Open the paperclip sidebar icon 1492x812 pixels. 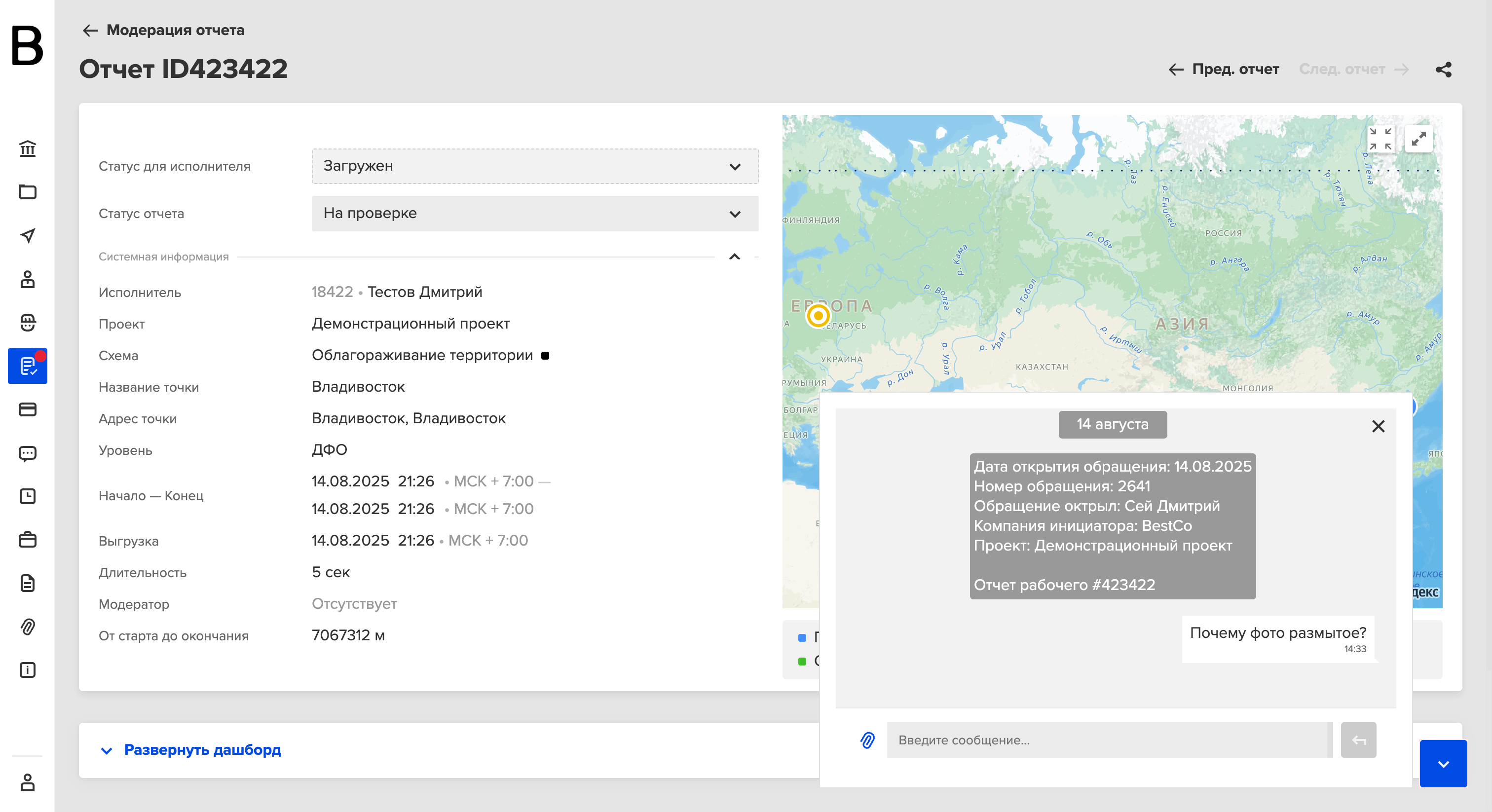pos(27,627)
